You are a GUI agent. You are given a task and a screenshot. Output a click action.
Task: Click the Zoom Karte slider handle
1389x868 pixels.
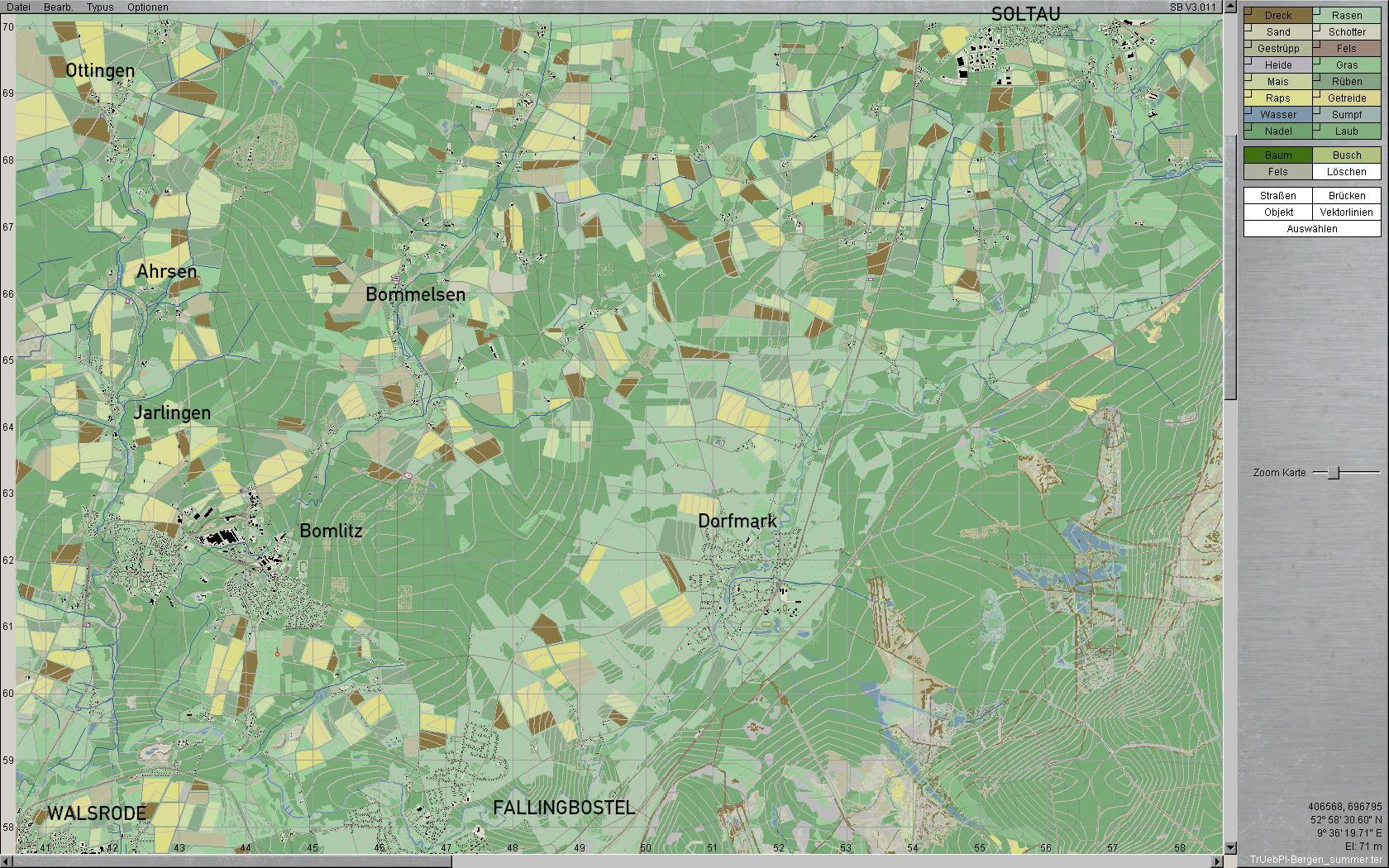(x=1334, y=472)
